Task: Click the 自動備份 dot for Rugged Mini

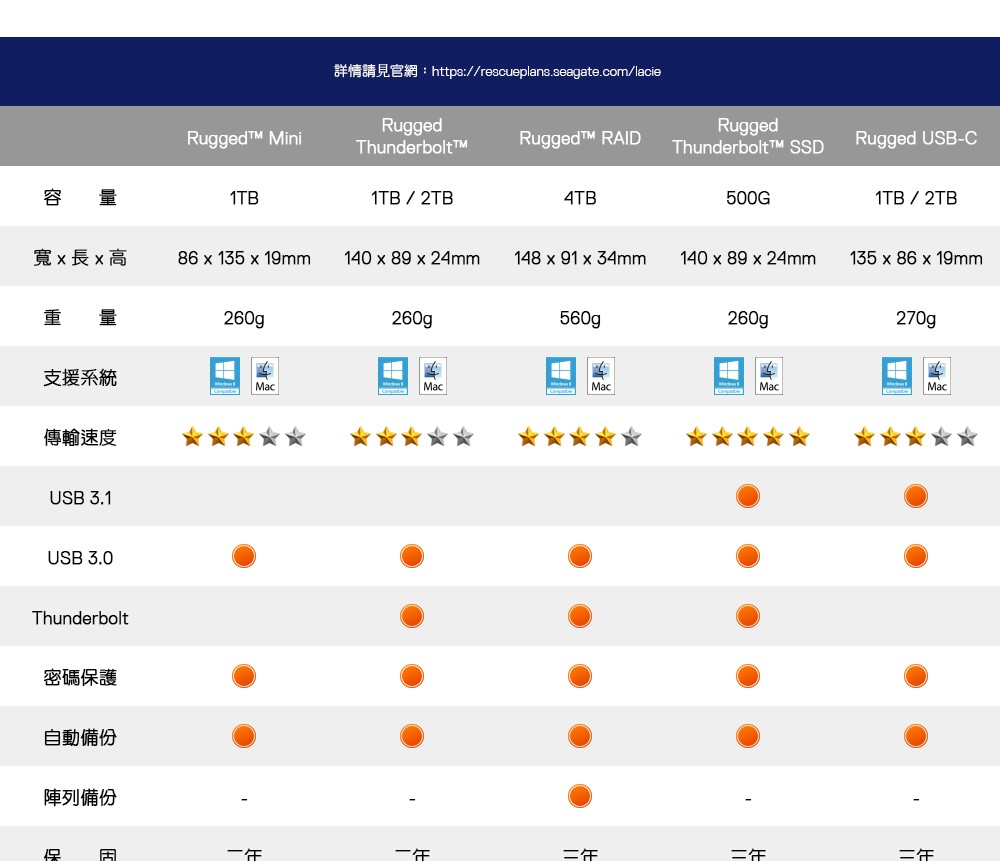Action: 244,736
